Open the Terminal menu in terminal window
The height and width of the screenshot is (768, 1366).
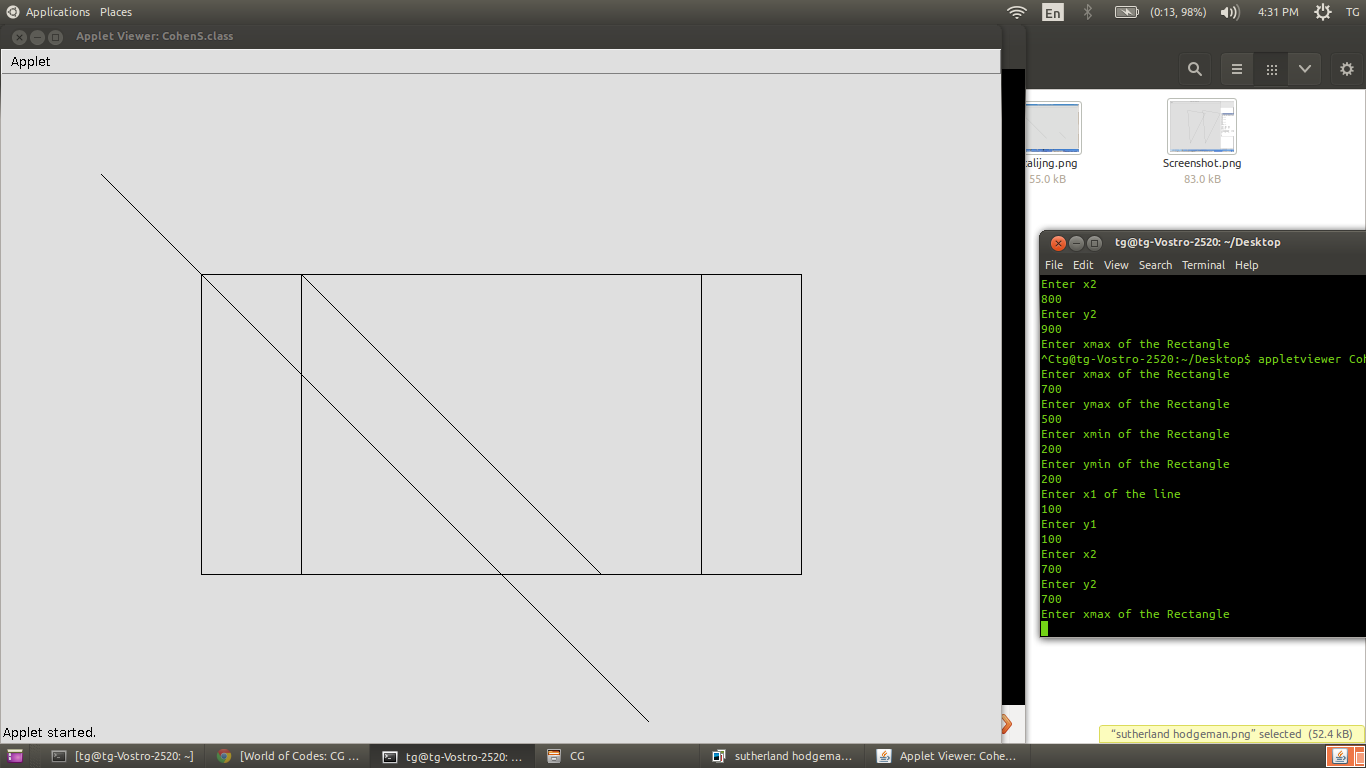[1203, 265]
